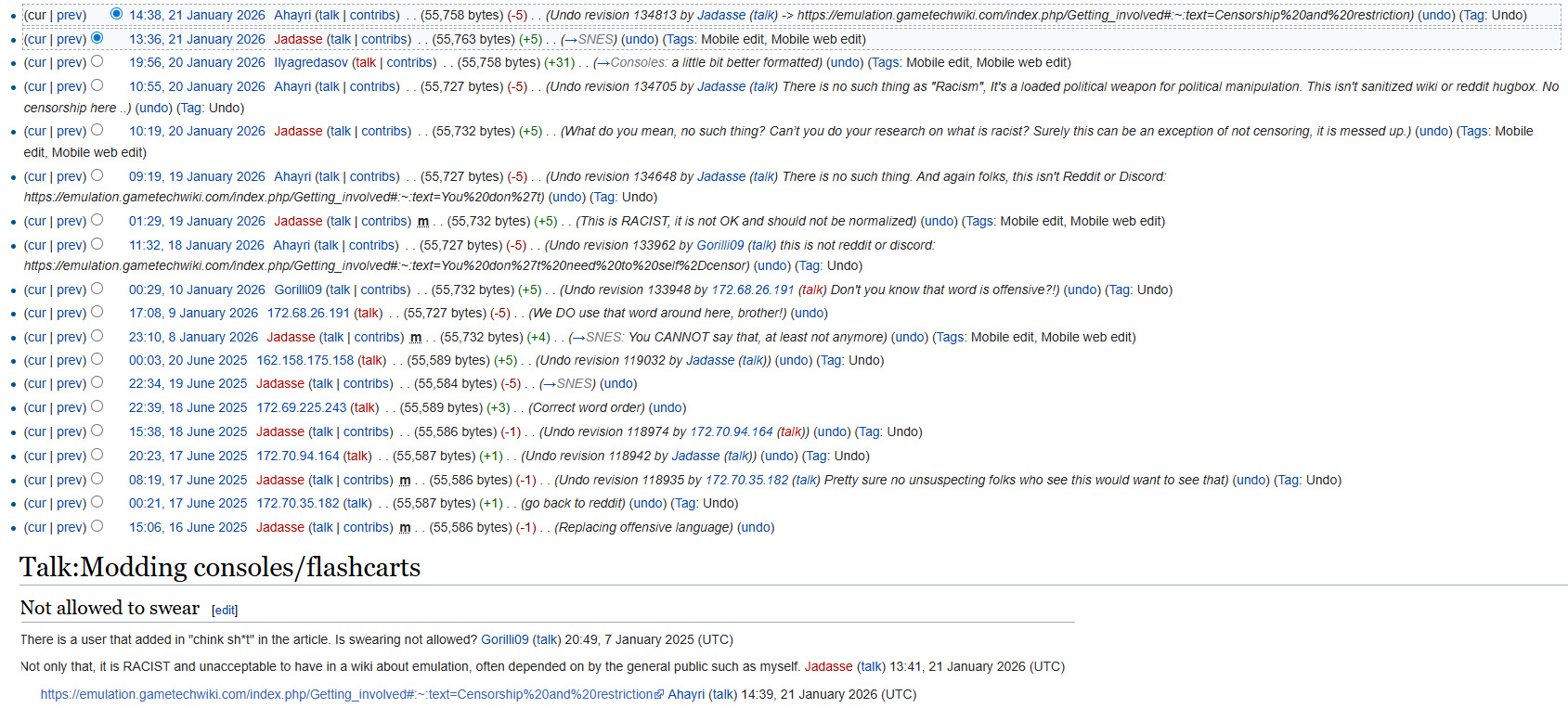
Task: Click the "Tag" link on the 00:21, 17 June 2025 row
Action: (685, 503)
